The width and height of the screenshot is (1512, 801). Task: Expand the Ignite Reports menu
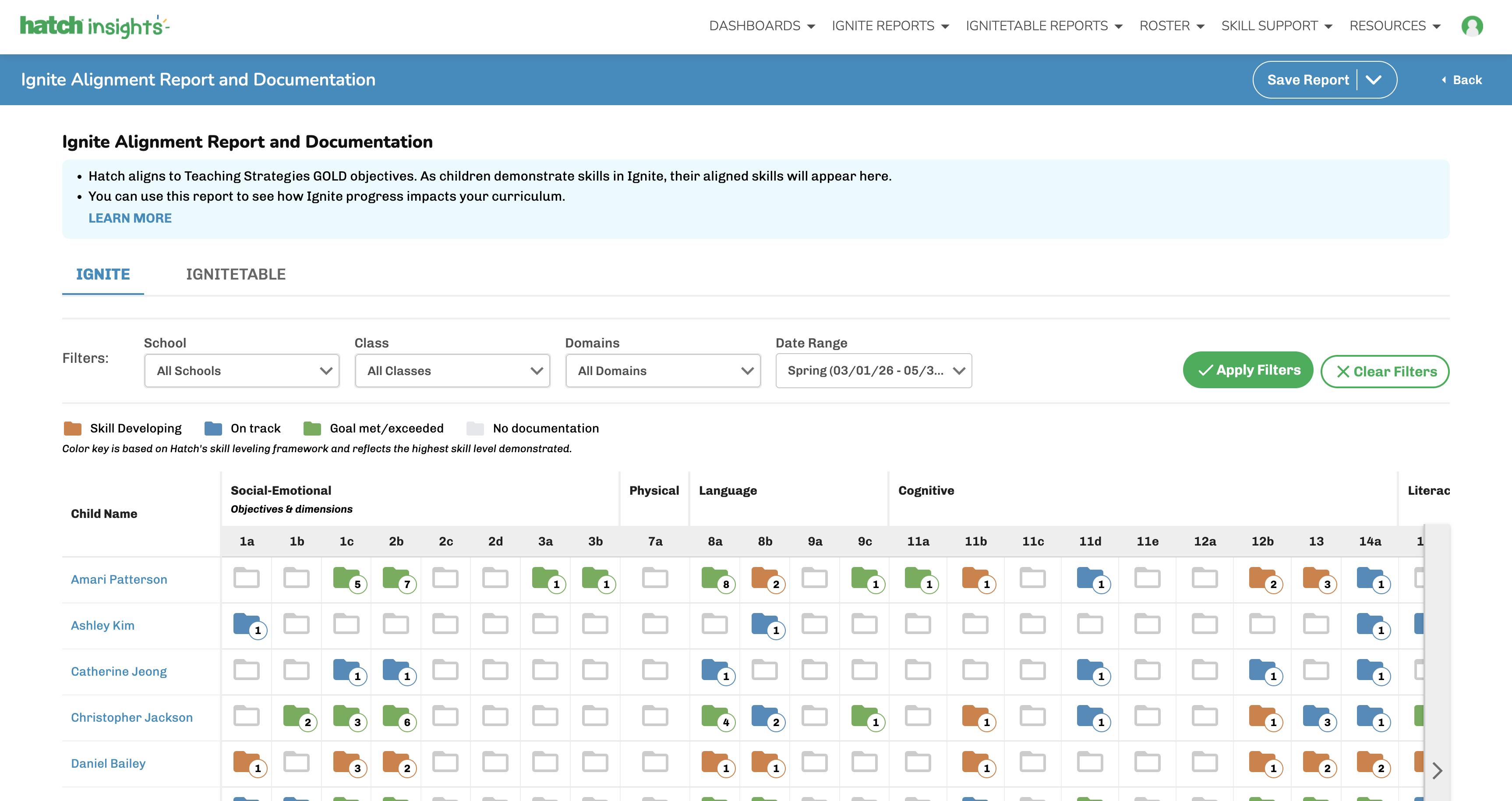pos(890,26)
